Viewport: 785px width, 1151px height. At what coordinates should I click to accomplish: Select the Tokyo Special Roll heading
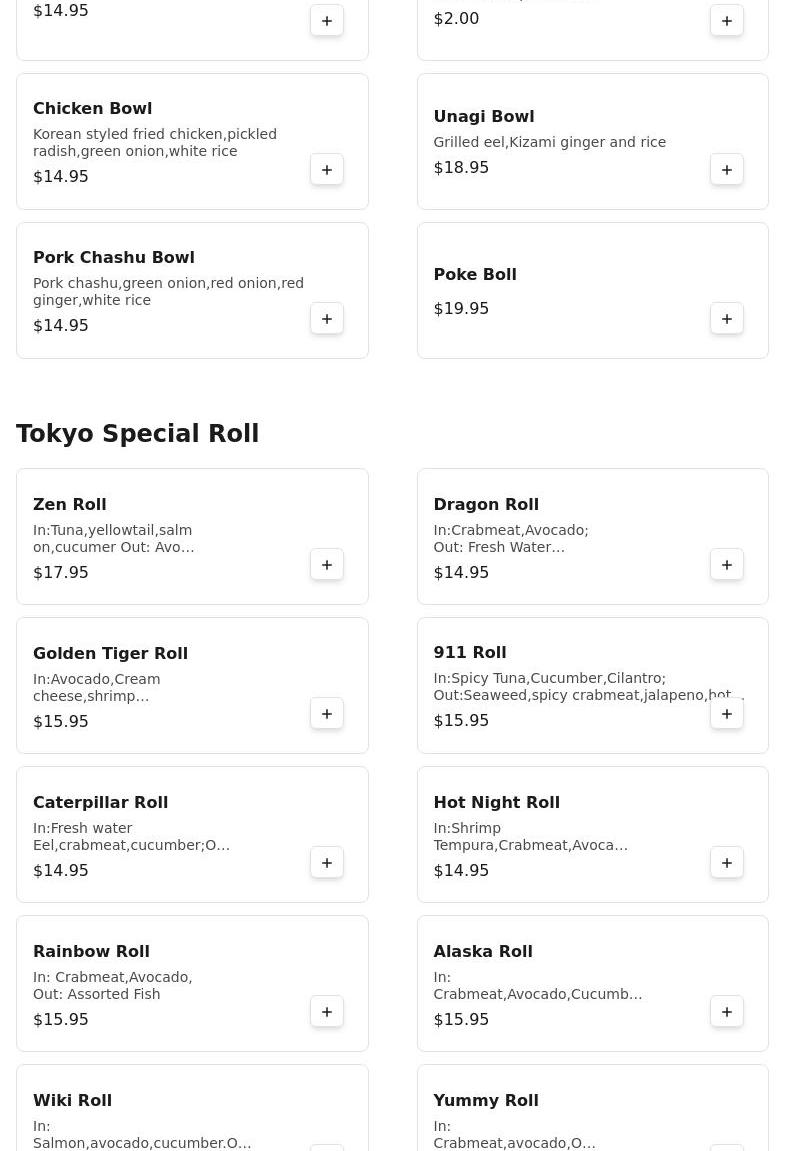click(137, 434)
